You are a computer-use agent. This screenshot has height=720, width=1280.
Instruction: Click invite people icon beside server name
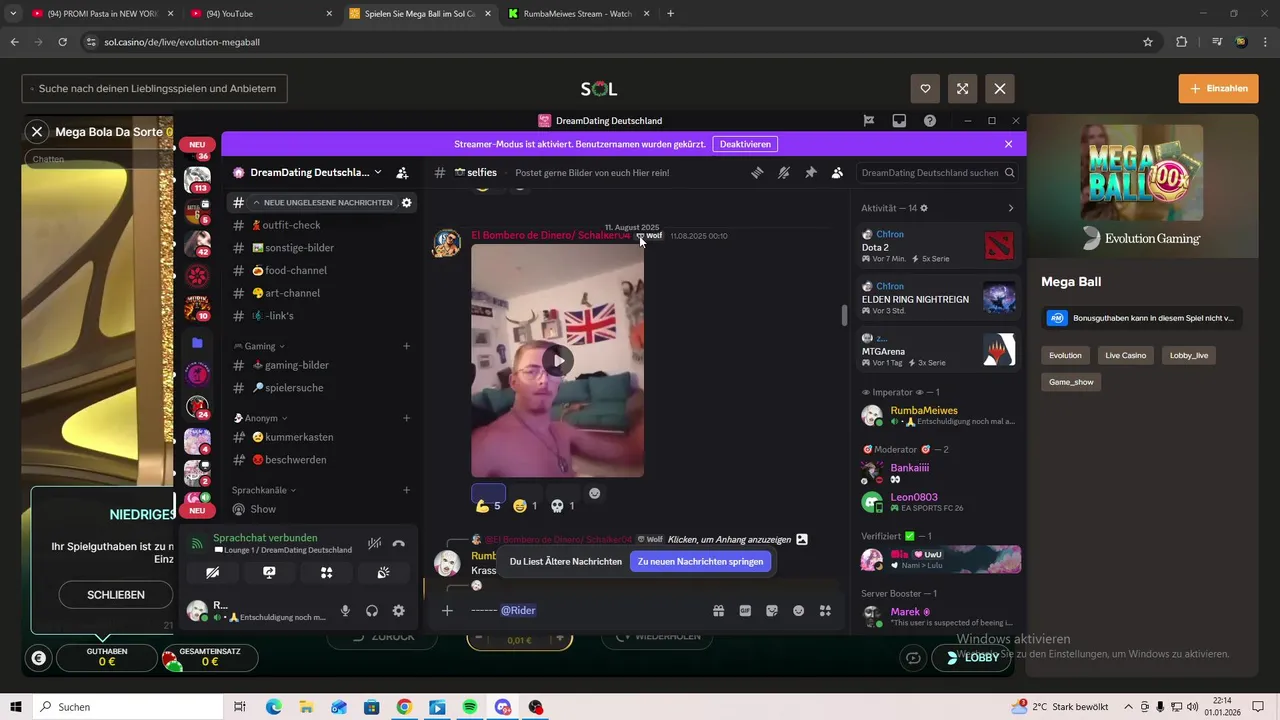(x=402, y=172)
